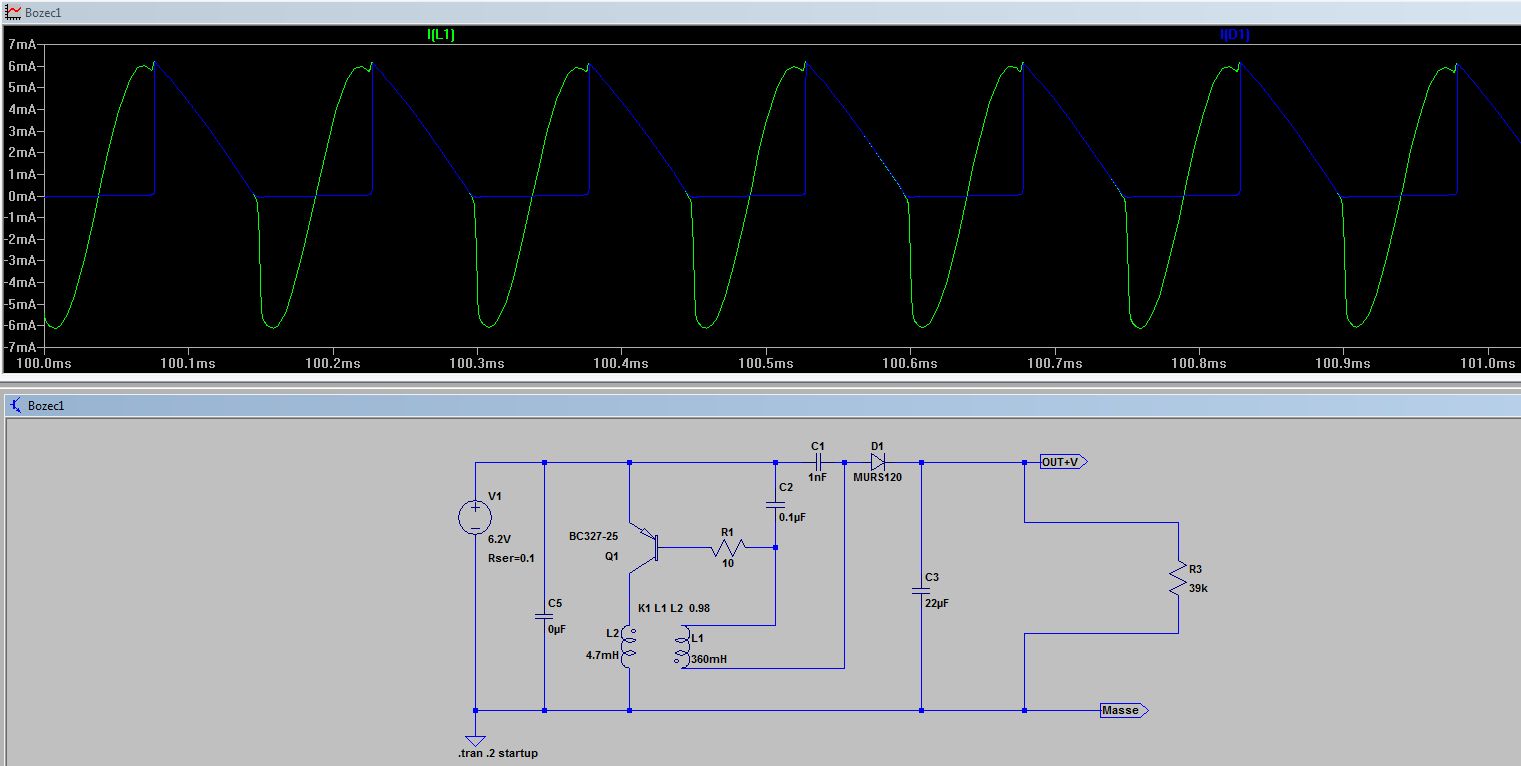
Task: Select the C1 capacitor symbol
Action: (818, 462)
